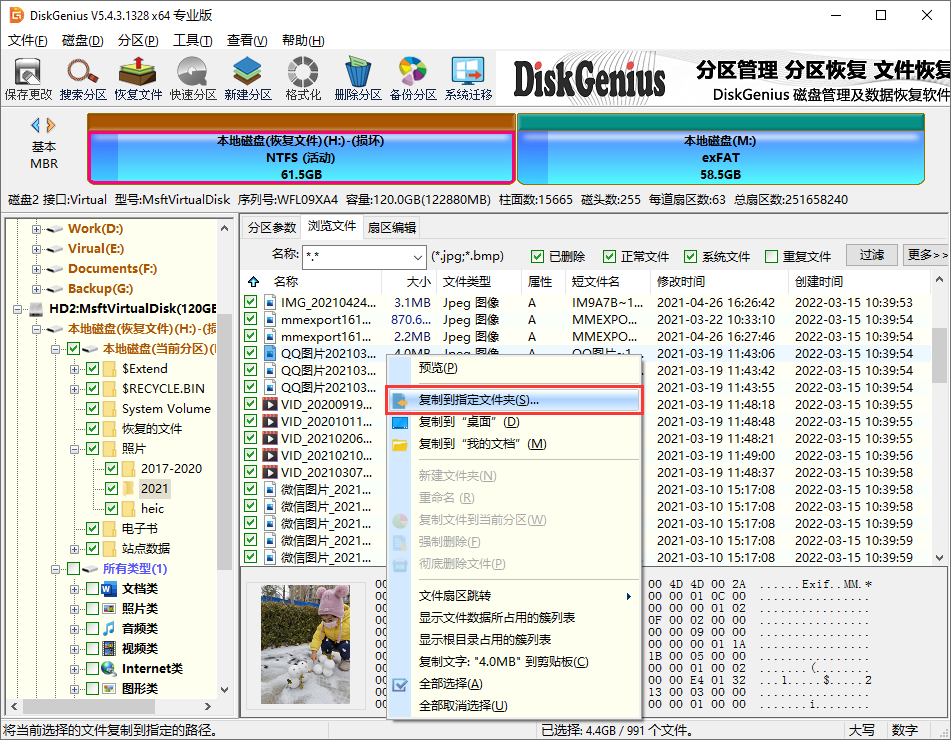
Task: Click the 文档类 Word icon in tree
Action: [109, 588]
